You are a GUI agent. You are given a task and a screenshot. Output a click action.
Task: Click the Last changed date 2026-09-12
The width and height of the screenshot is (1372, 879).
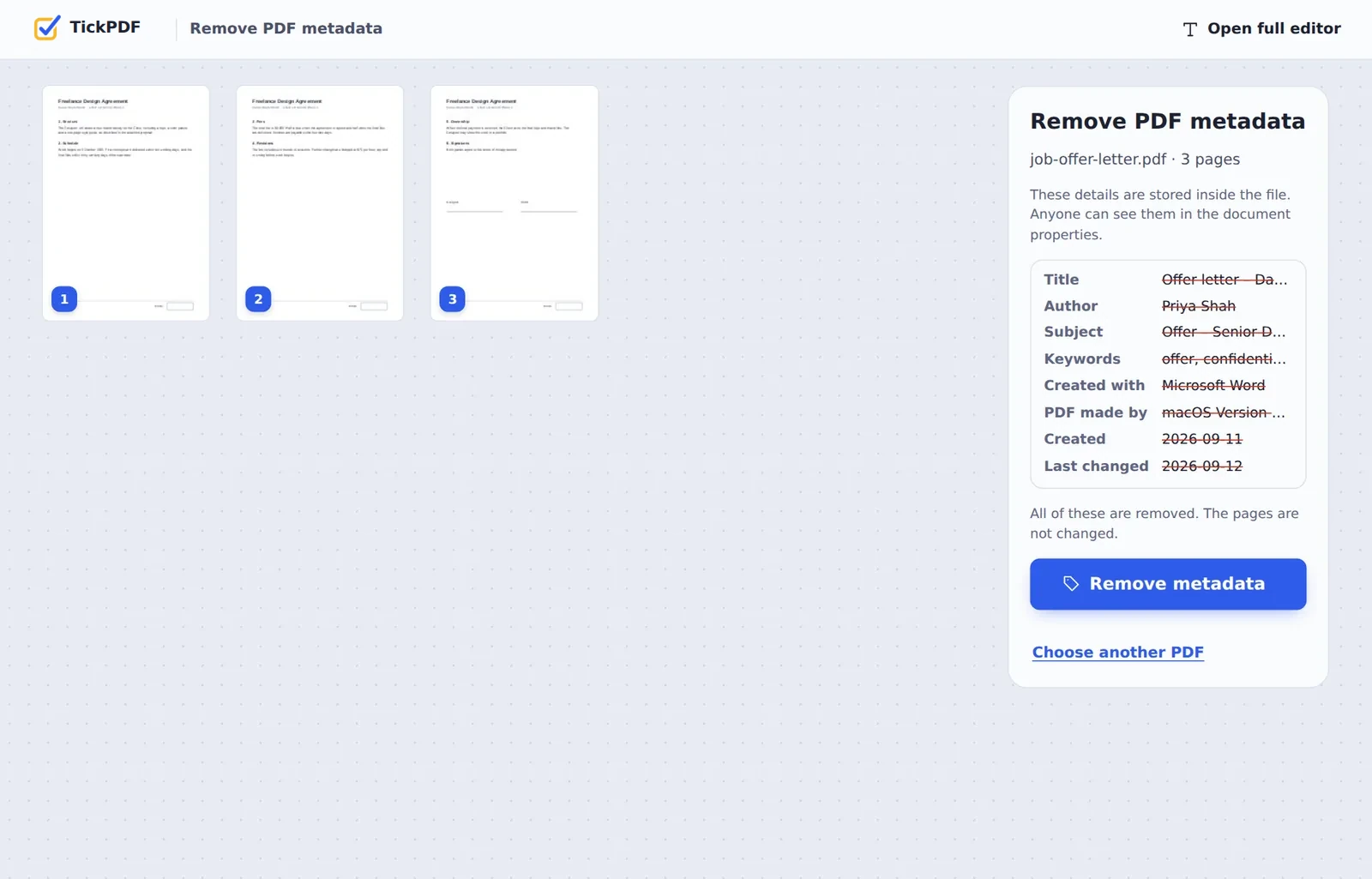pos(1202,467)
